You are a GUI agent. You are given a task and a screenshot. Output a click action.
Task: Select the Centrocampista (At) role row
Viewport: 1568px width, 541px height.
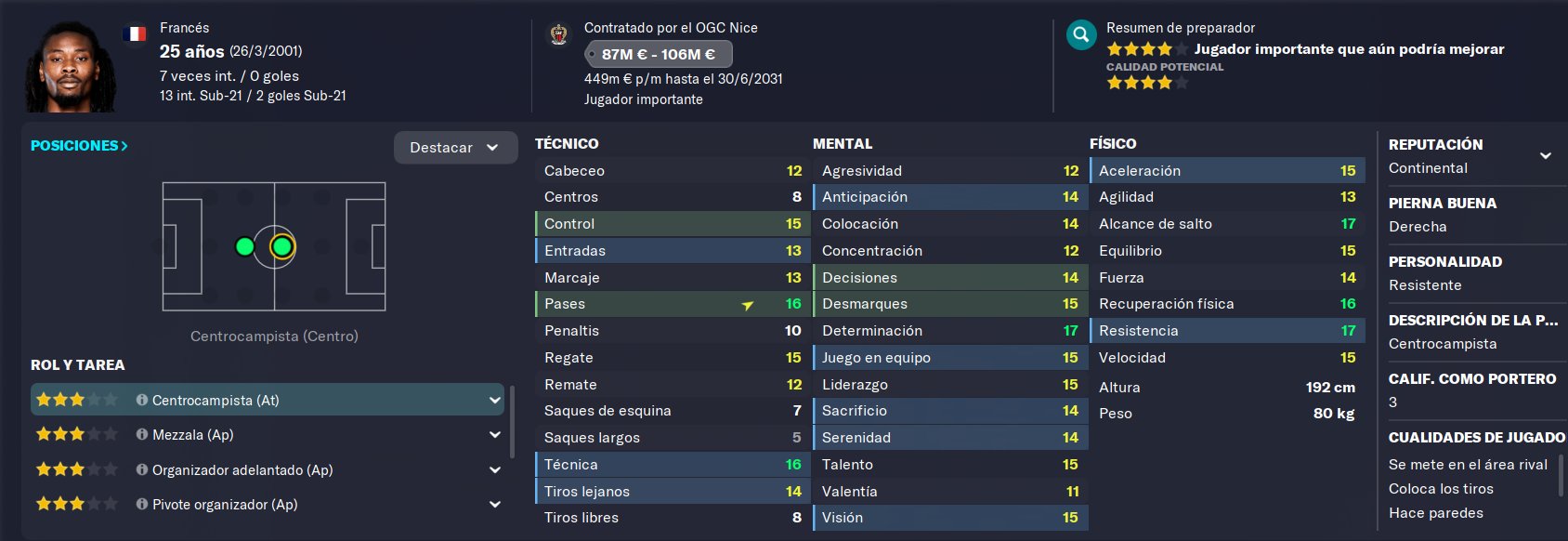(x=268, y=400)
